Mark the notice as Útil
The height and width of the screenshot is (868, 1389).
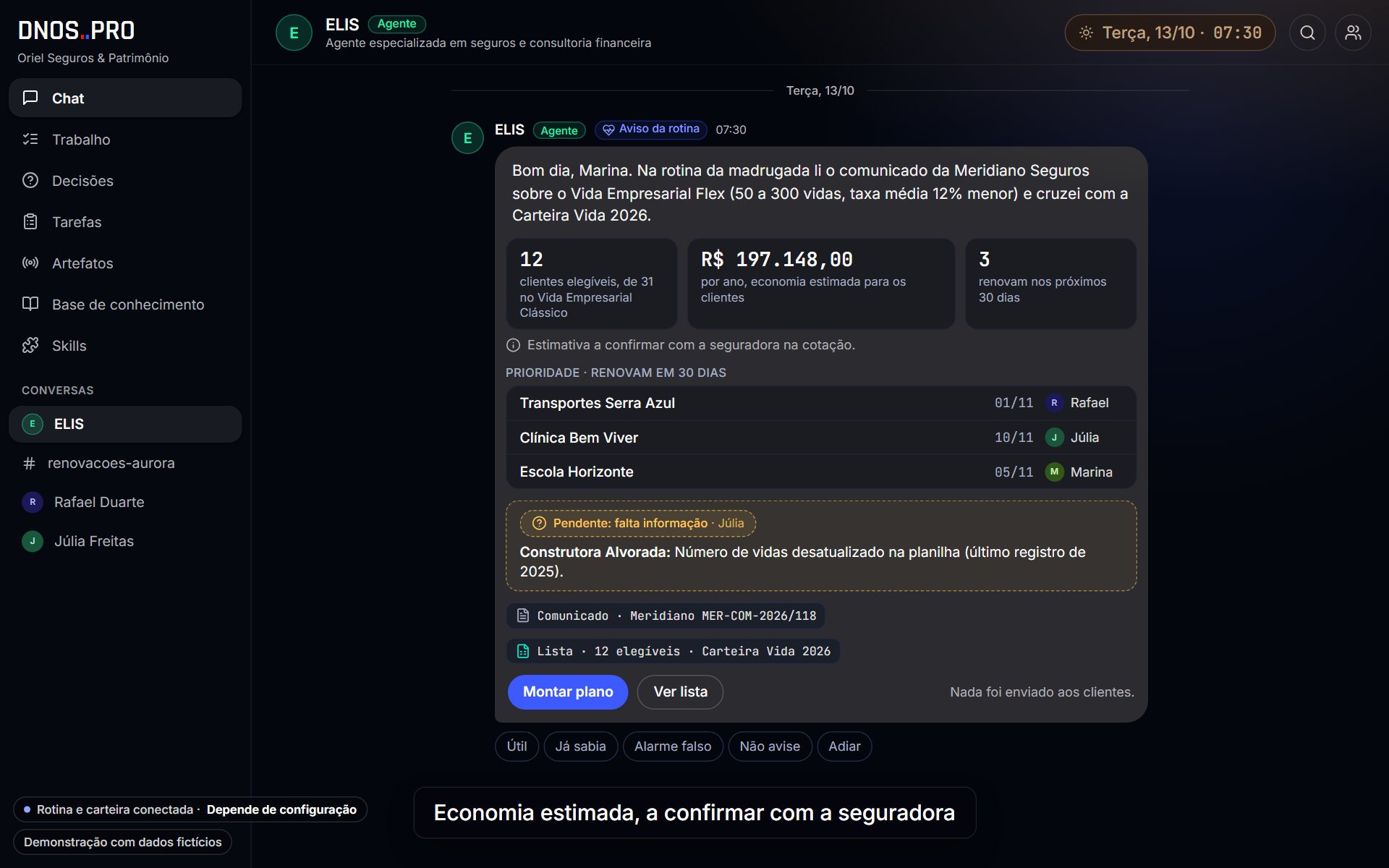[517, 746]
